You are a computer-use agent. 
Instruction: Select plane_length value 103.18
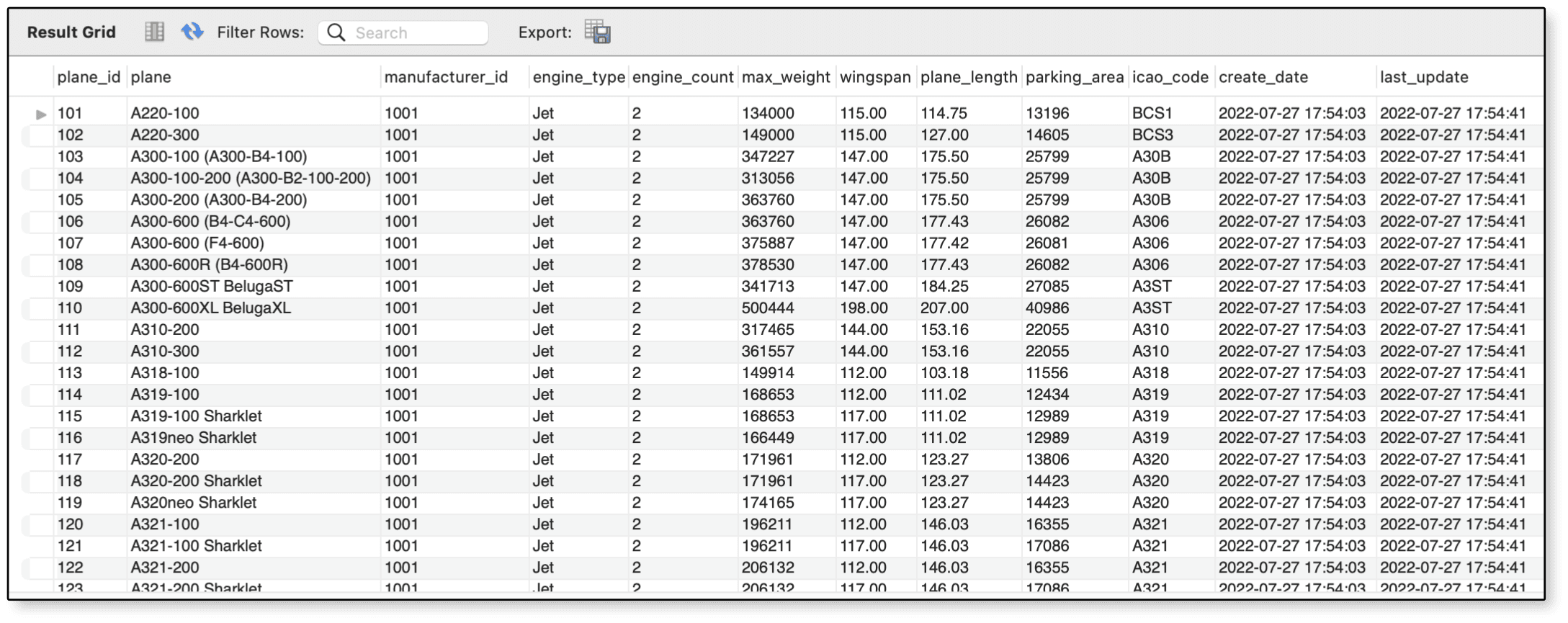944,372
